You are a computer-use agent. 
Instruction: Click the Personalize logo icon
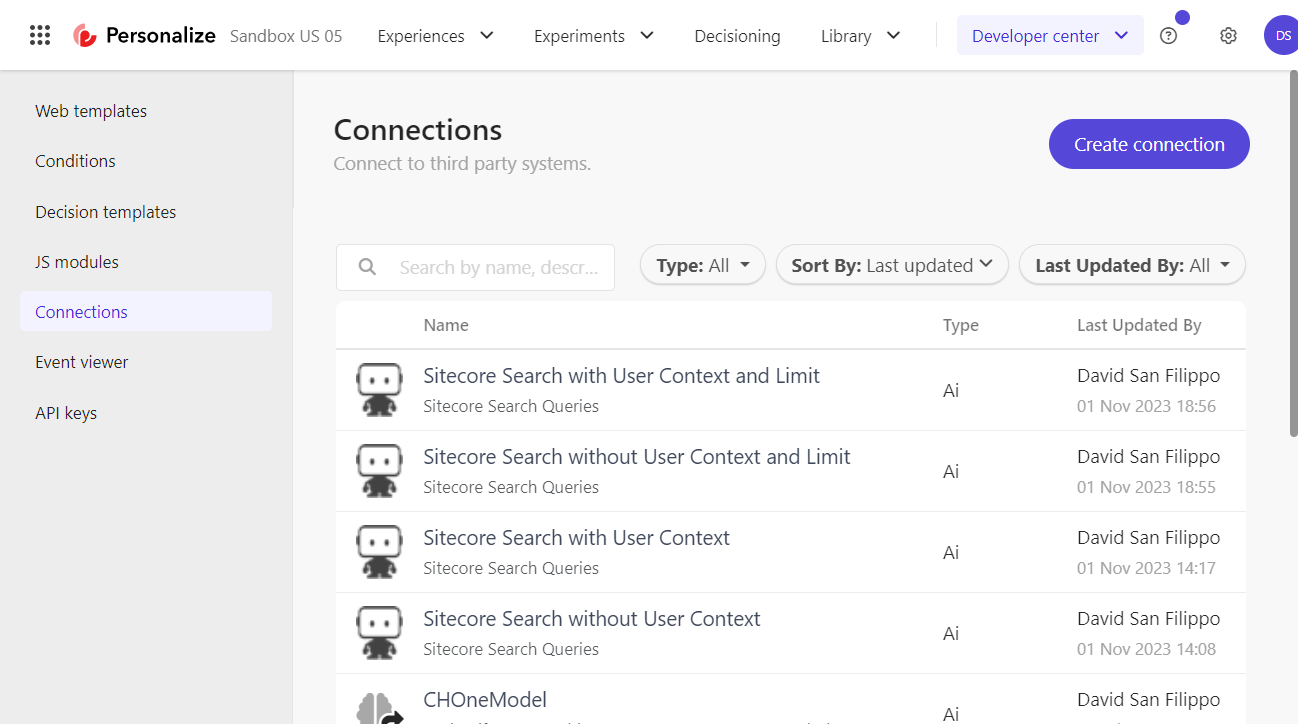tap(84, 33)
